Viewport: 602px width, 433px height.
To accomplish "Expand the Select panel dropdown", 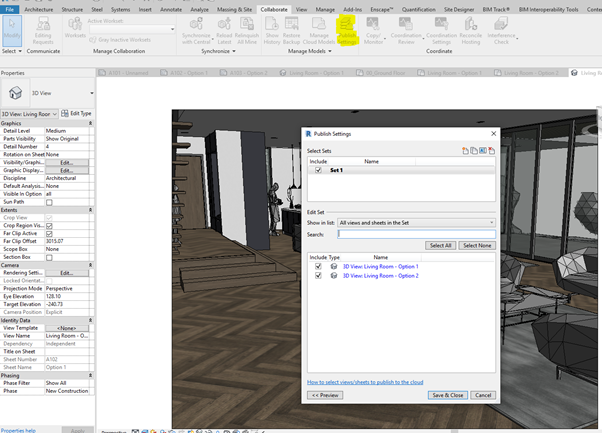I will (20, 51).
